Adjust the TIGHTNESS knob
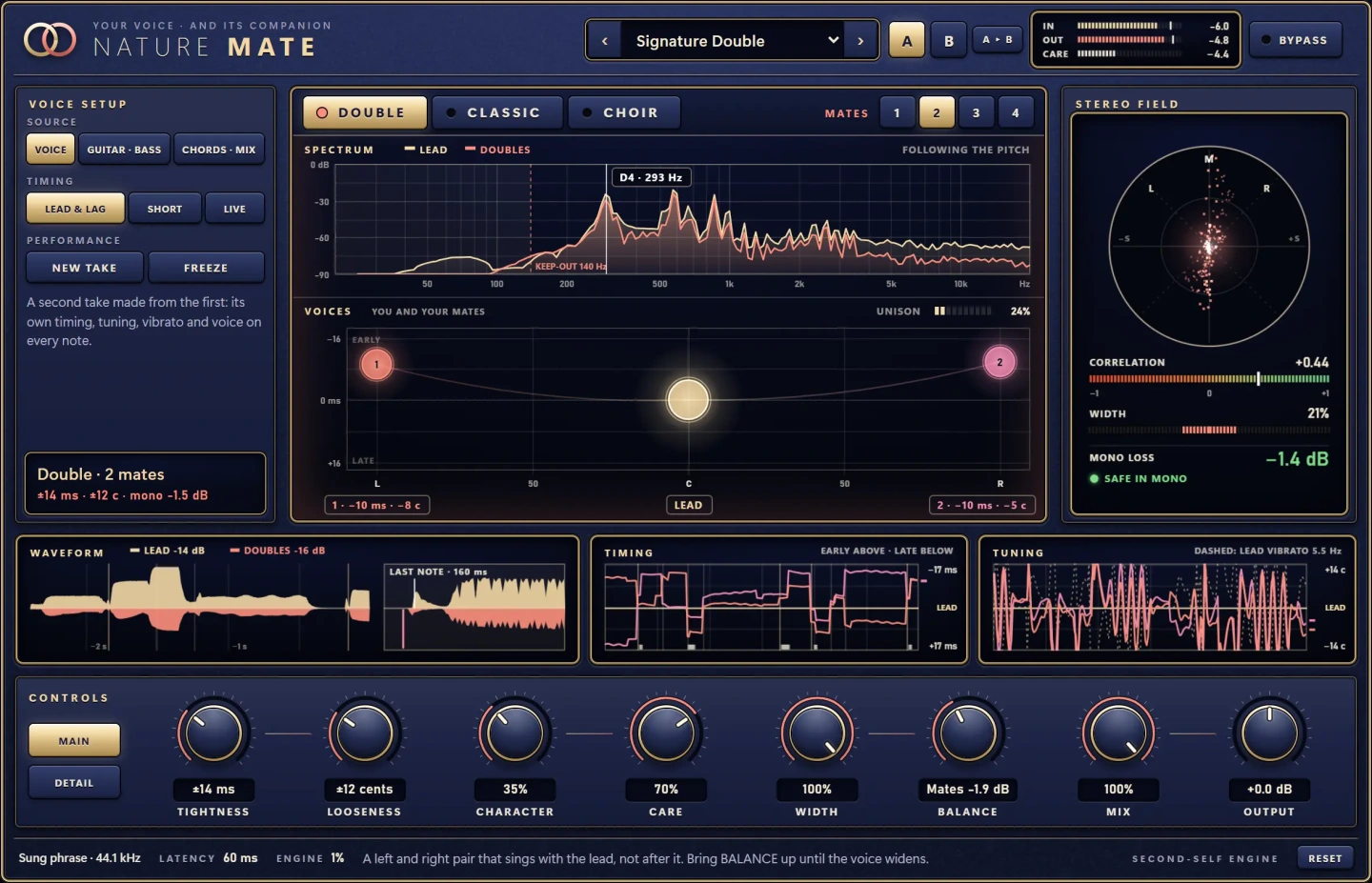Image resolution: width=1372 pixels, height=883 pixels. point(213,733)
